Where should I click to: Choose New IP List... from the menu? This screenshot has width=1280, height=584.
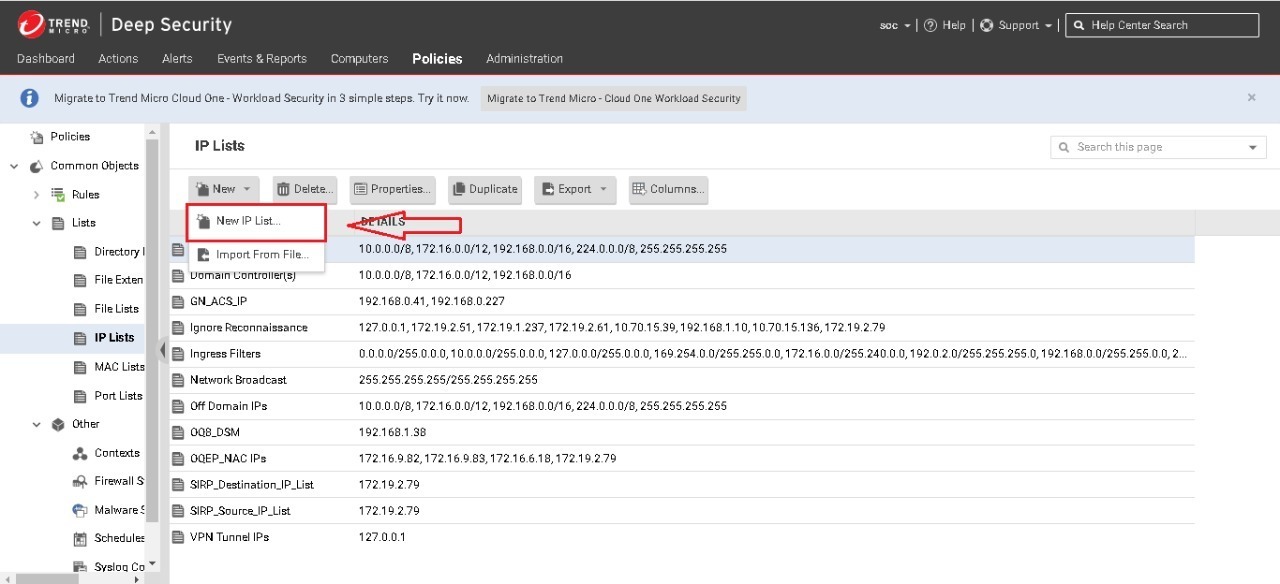(257, 222)
